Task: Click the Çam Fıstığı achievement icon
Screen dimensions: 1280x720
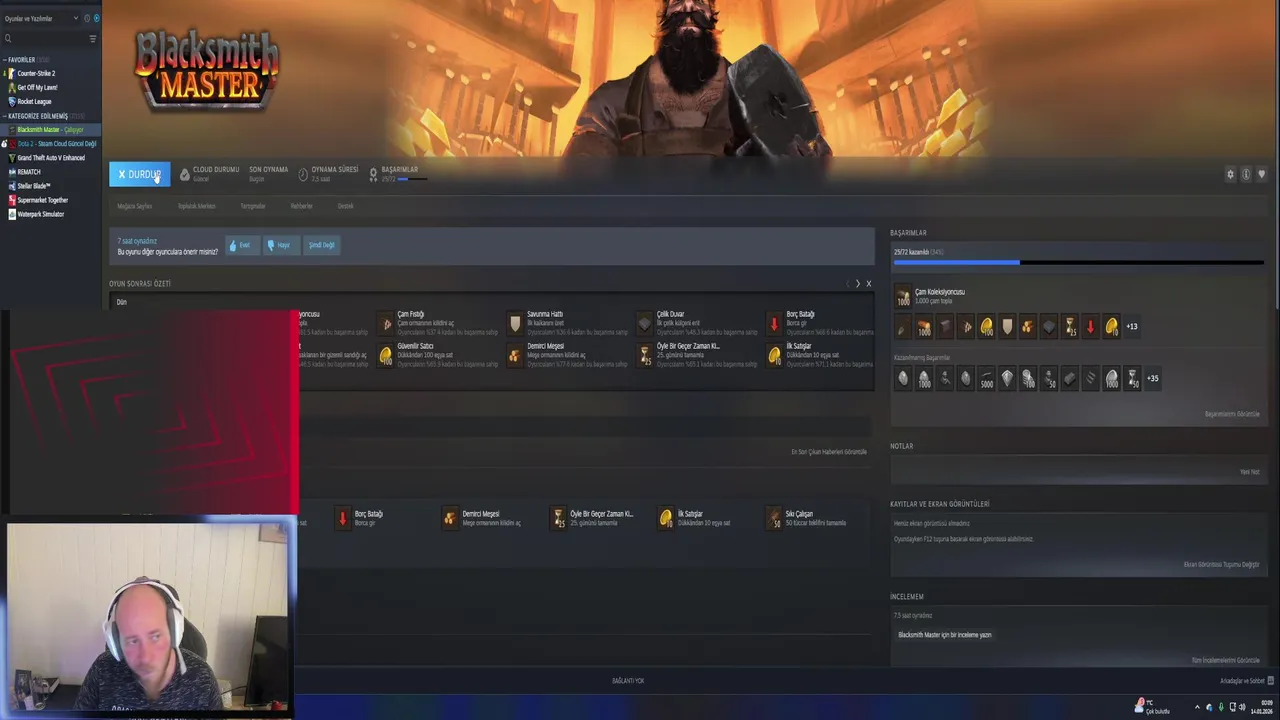Action: click(386, 323)
